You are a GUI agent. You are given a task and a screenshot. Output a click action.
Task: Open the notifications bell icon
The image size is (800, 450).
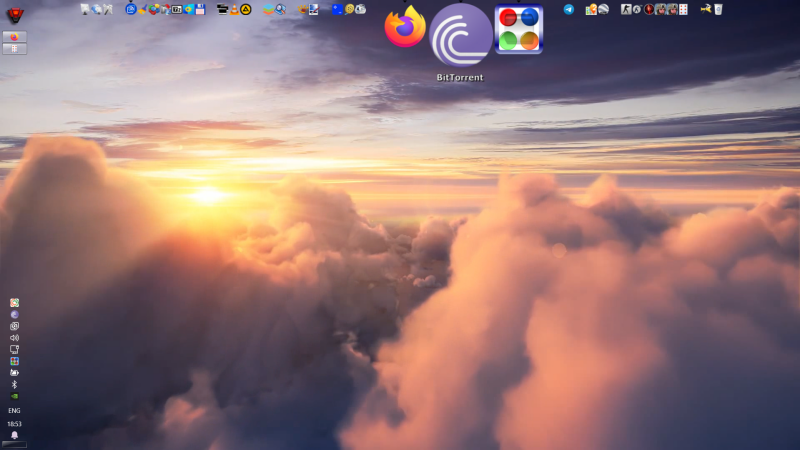tap(14, 435)
